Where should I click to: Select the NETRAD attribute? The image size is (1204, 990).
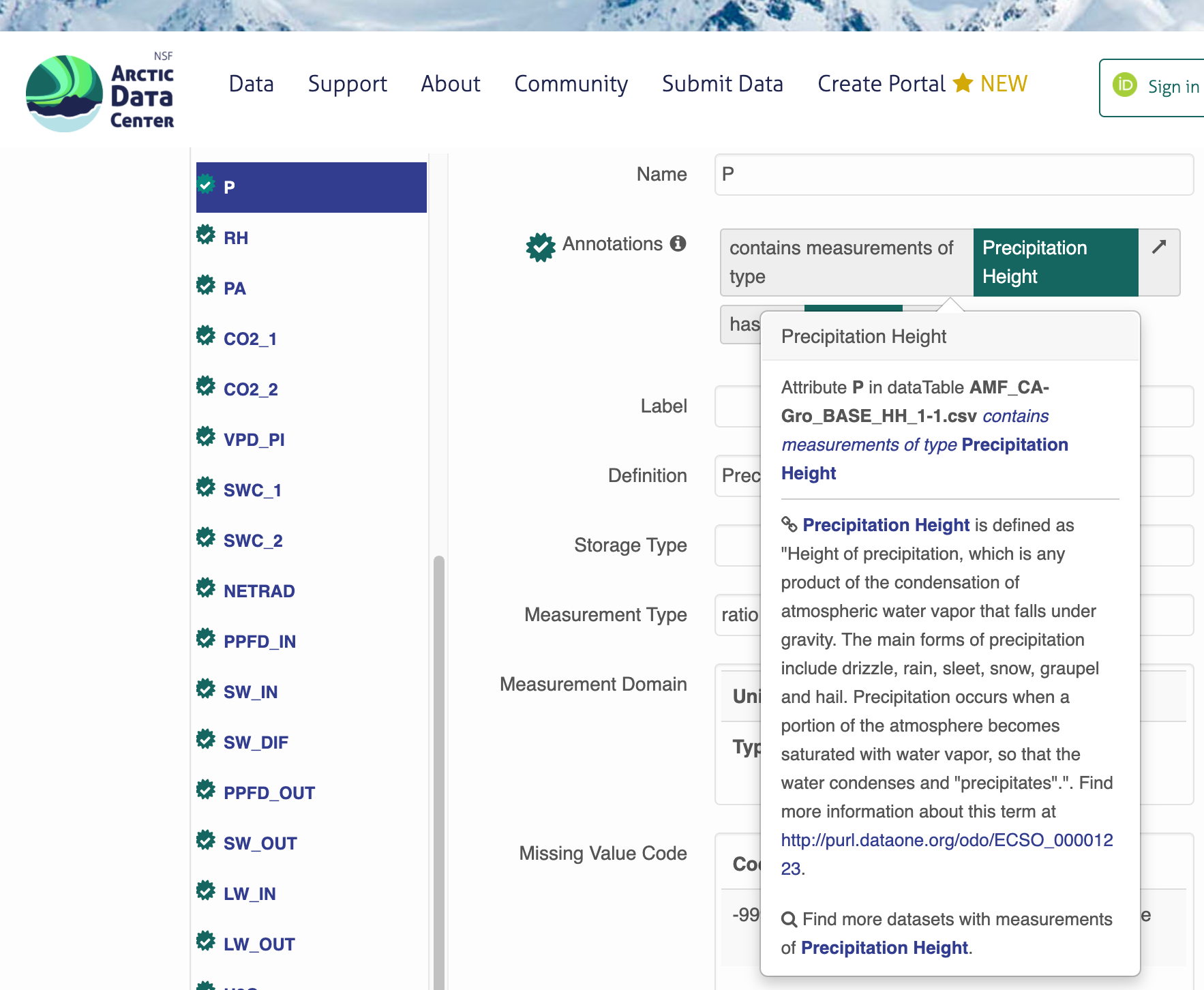[x=259, y=591]
